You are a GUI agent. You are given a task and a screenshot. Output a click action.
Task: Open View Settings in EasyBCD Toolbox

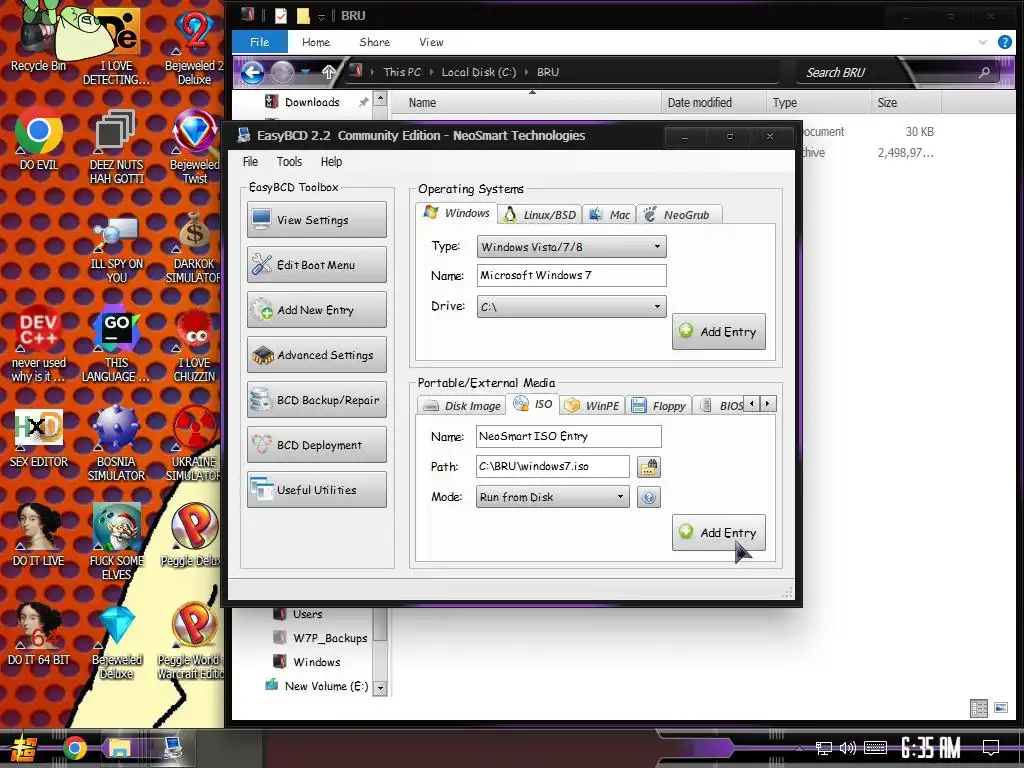pos(317,220)
